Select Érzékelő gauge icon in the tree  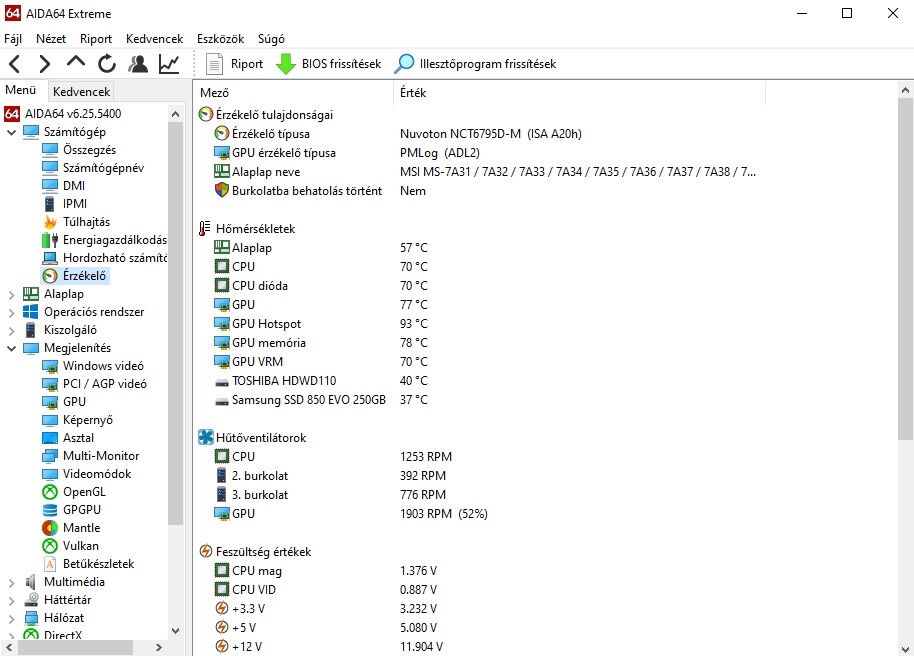click(x=50, y=276)
